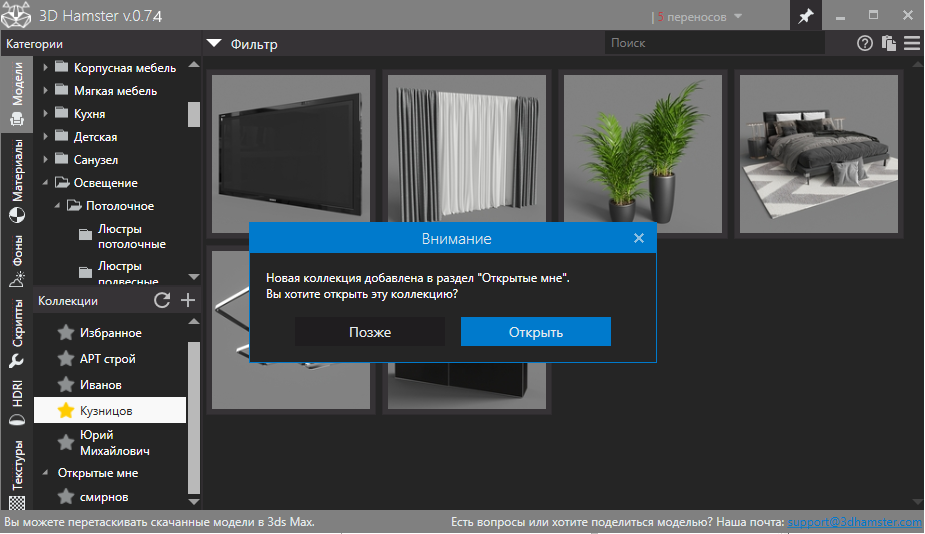The width and height of the screenshot is (925, 534).
Task: Click the folder icon of Детская
Action: [62, 136]
